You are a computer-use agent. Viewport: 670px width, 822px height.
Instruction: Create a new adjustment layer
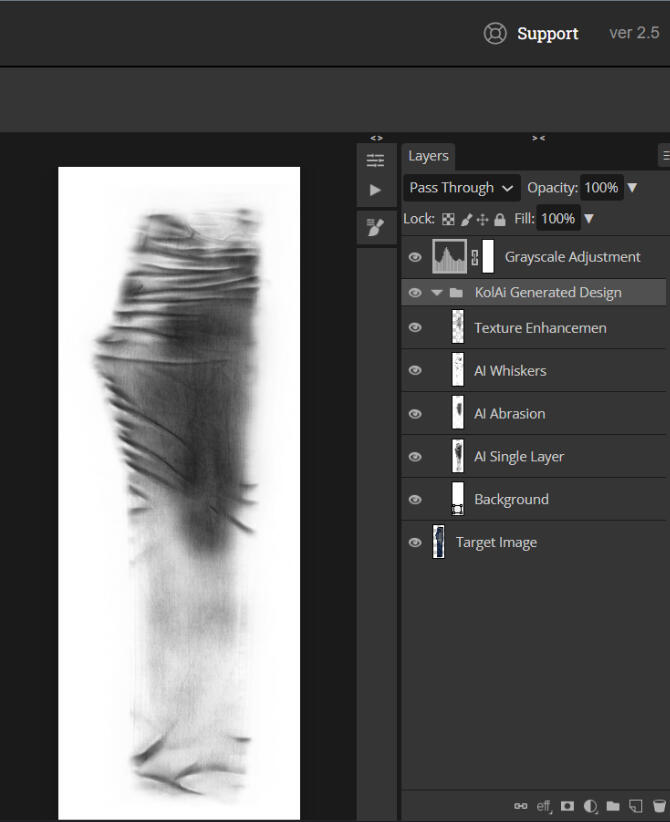point(590,806)
